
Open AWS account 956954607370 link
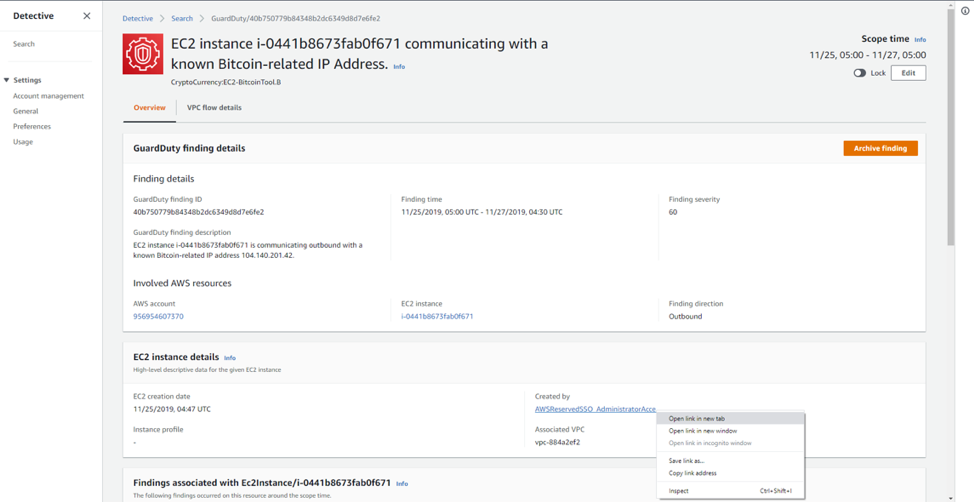pos(158,316)
